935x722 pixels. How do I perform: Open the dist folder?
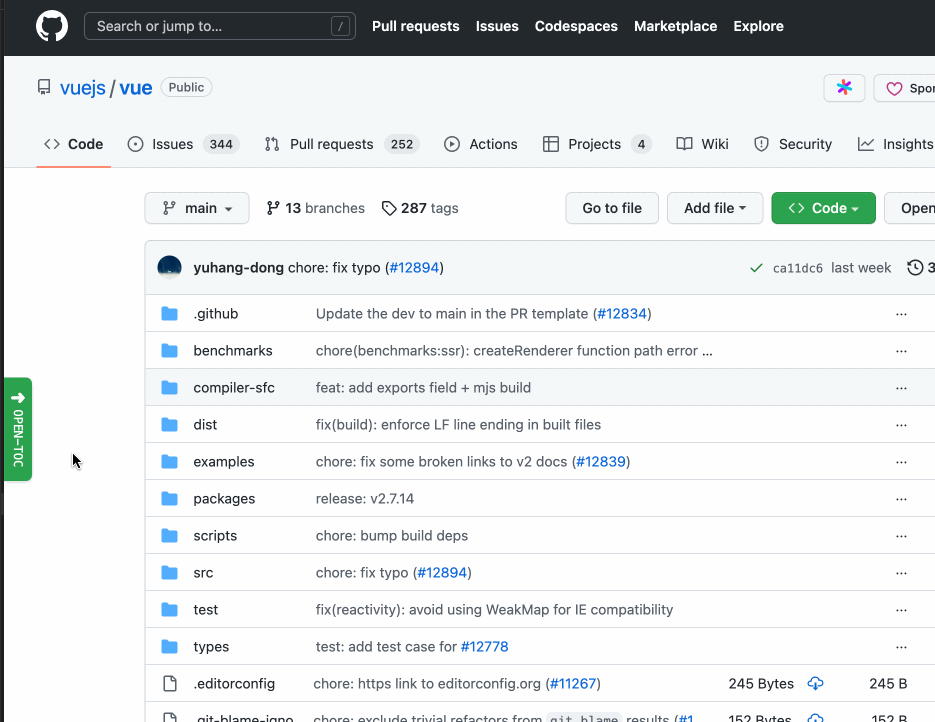tap(205, 424)
